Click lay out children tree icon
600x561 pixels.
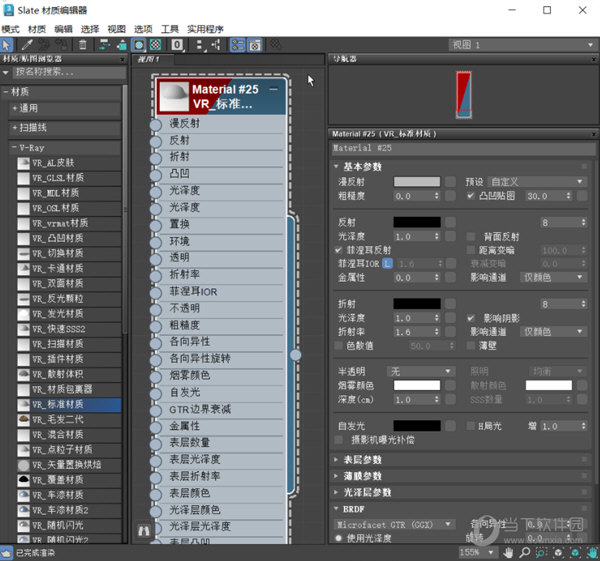[x=216, y=45]
